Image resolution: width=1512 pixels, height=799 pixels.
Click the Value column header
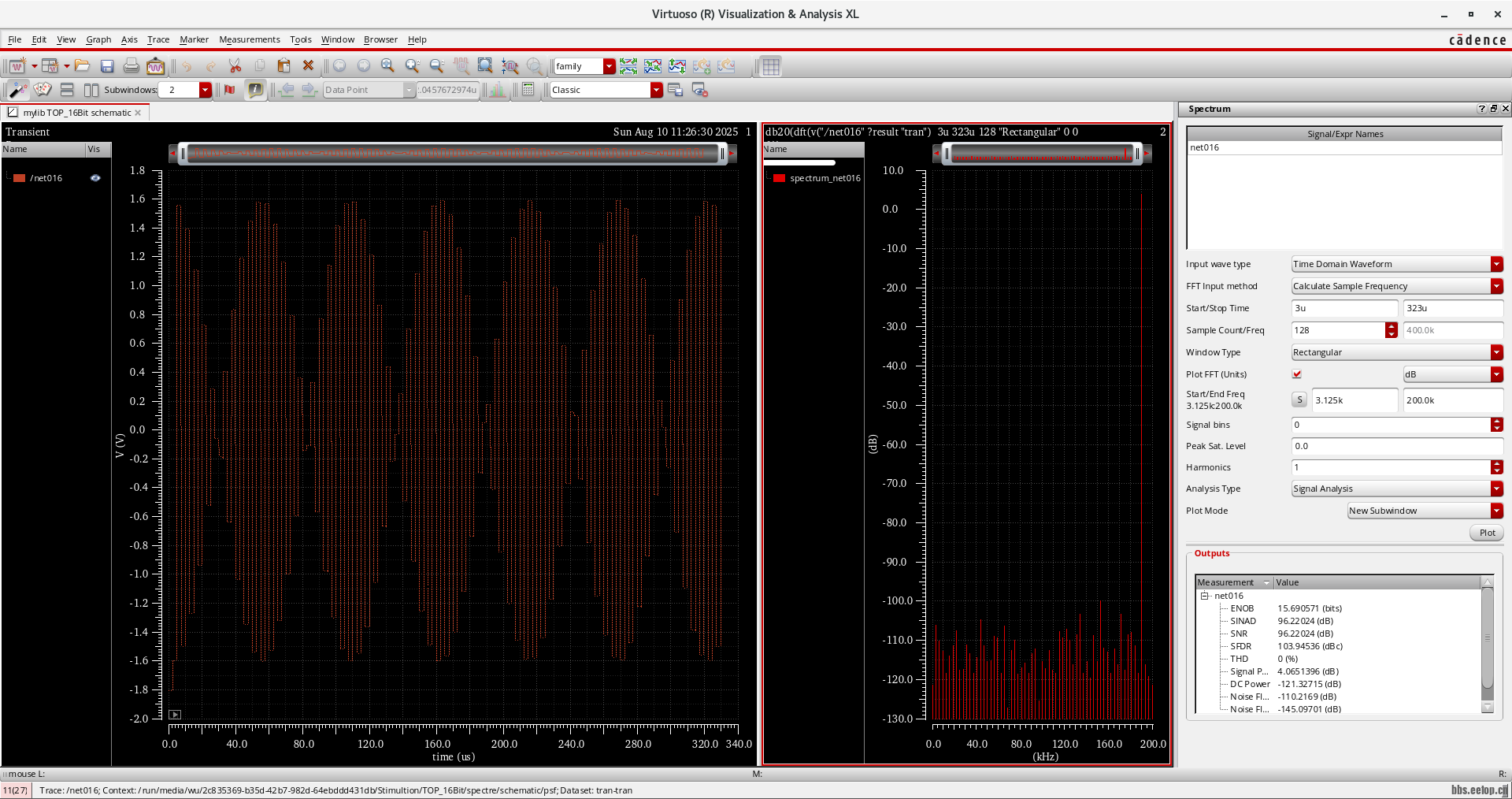tap(1377, 582)
